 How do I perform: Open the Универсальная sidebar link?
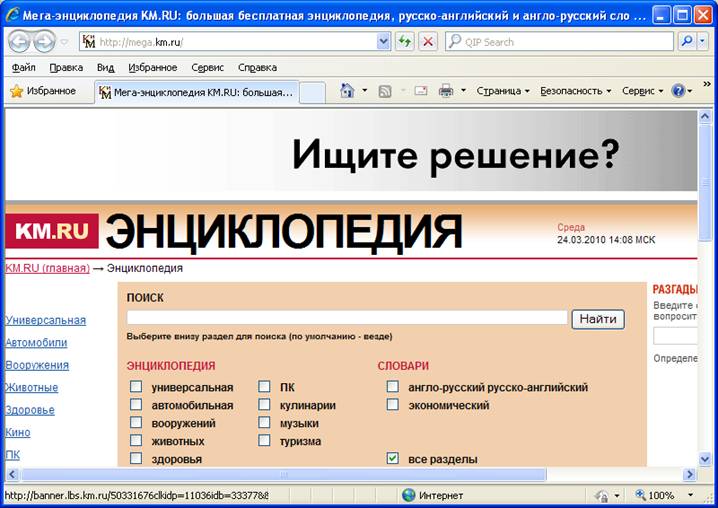[46, 320]
